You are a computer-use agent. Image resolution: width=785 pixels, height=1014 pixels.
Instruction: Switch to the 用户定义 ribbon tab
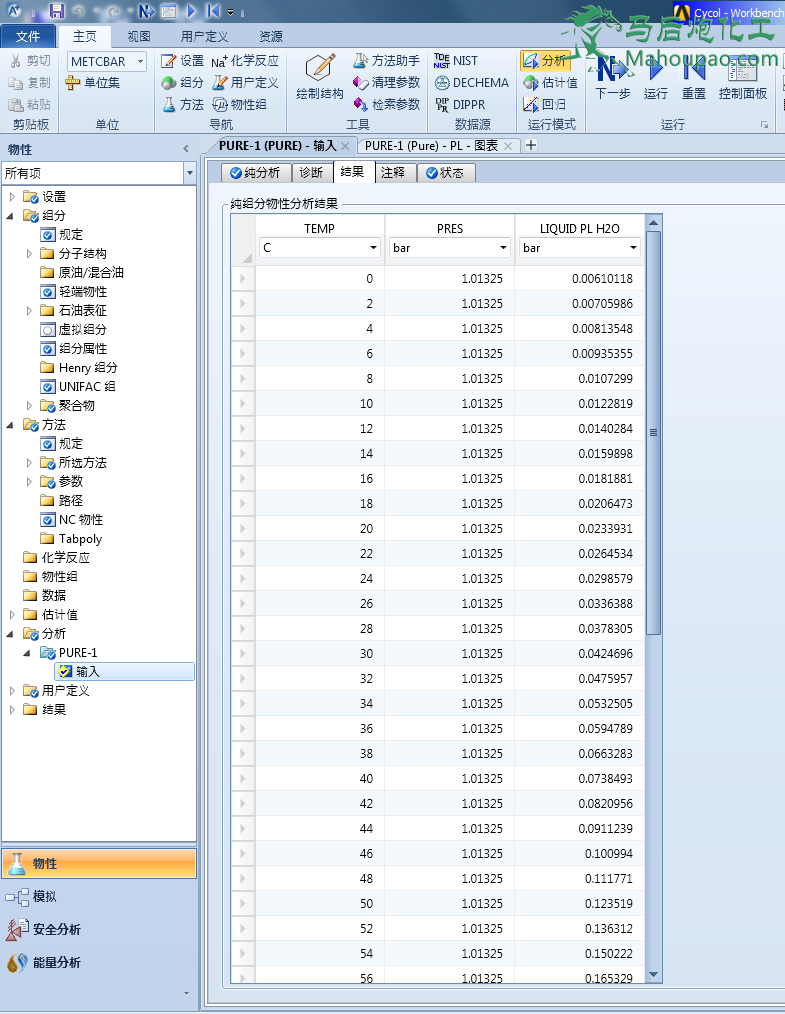tap(205, 36)
